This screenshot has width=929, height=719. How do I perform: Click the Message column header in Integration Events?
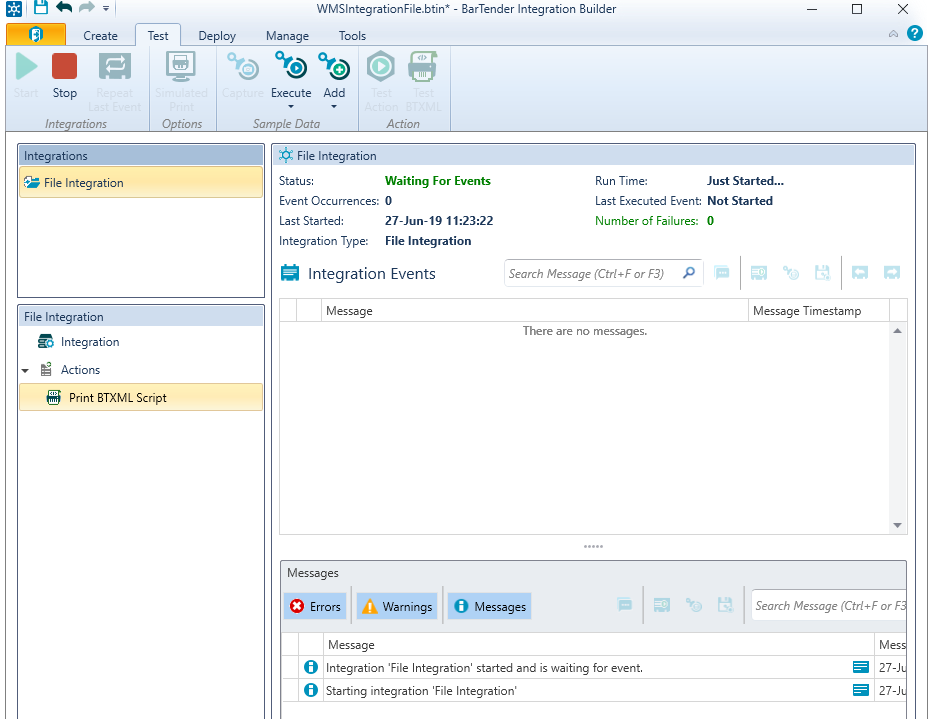(536, 310)
